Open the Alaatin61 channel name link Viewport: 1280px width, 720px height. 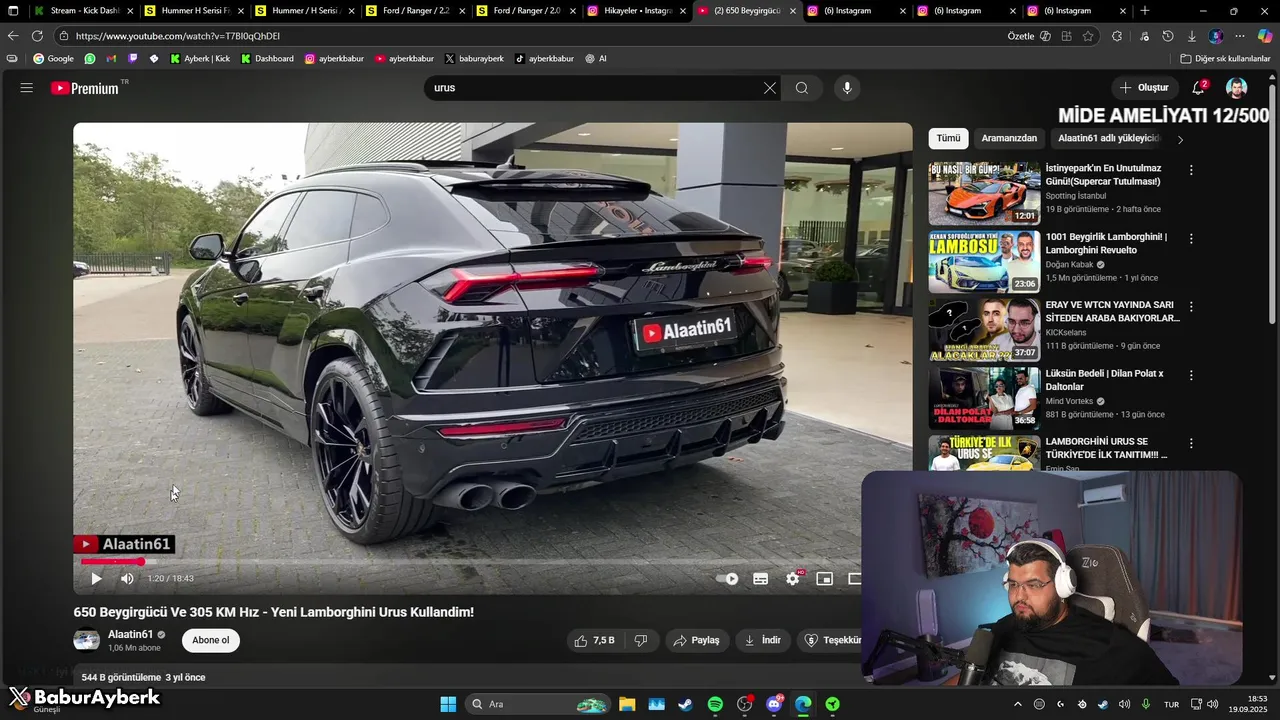coord(130,634)
